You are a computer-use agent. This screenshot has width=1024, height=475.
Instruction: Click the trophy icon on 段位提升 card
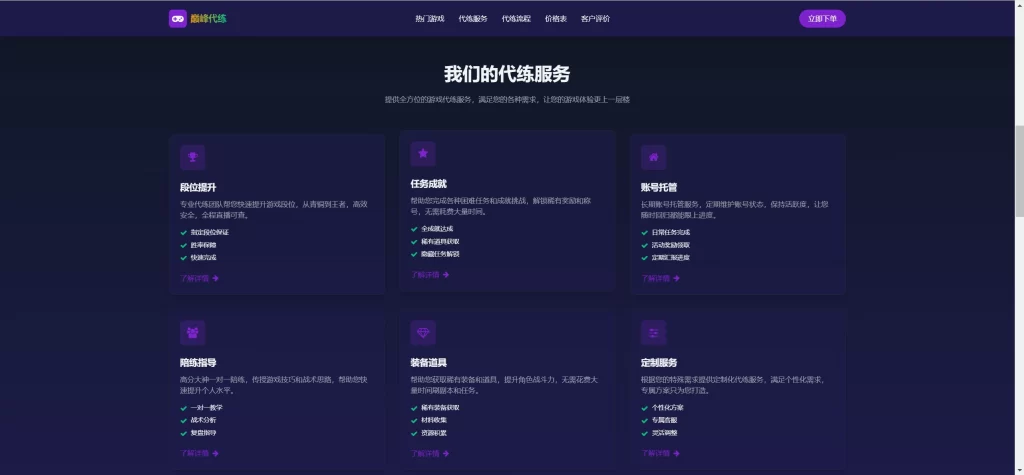(193, 157)
